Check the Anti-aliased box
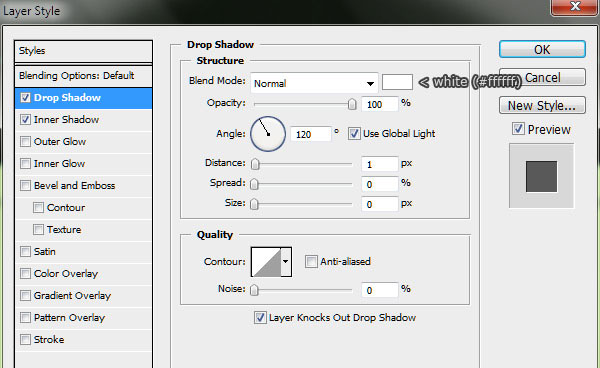Viewport: 600px width, 368px height. point(311,262)
